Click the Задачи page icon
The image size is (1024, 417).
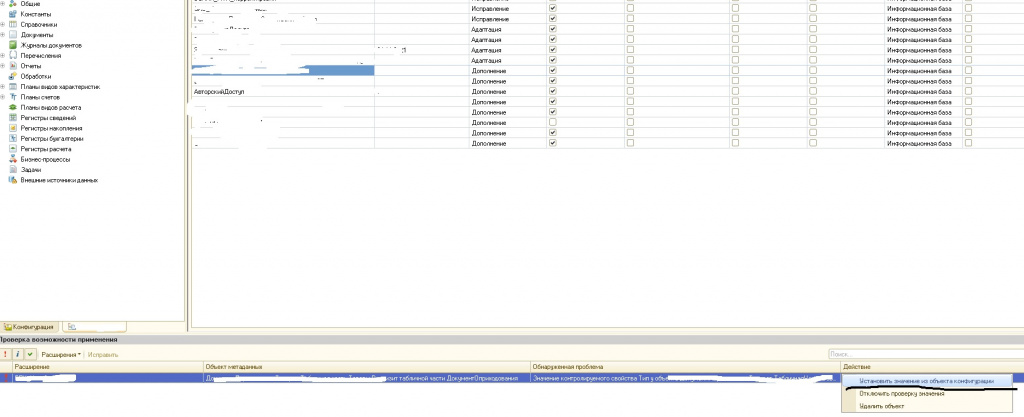(12, 170)
